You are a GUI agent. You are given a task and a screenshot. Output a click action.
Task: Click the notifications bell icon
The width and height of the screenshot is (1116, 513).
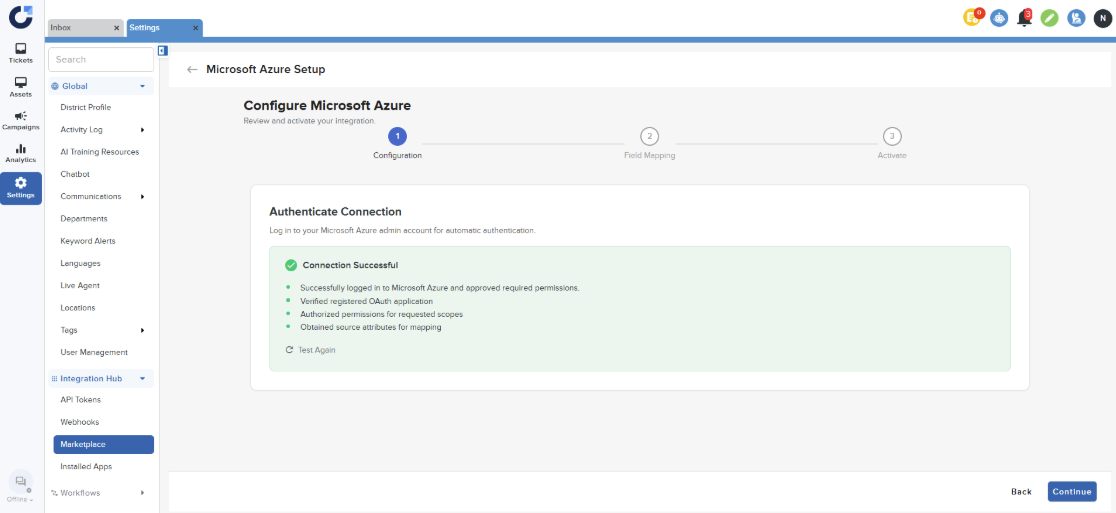pos(1023,18)
